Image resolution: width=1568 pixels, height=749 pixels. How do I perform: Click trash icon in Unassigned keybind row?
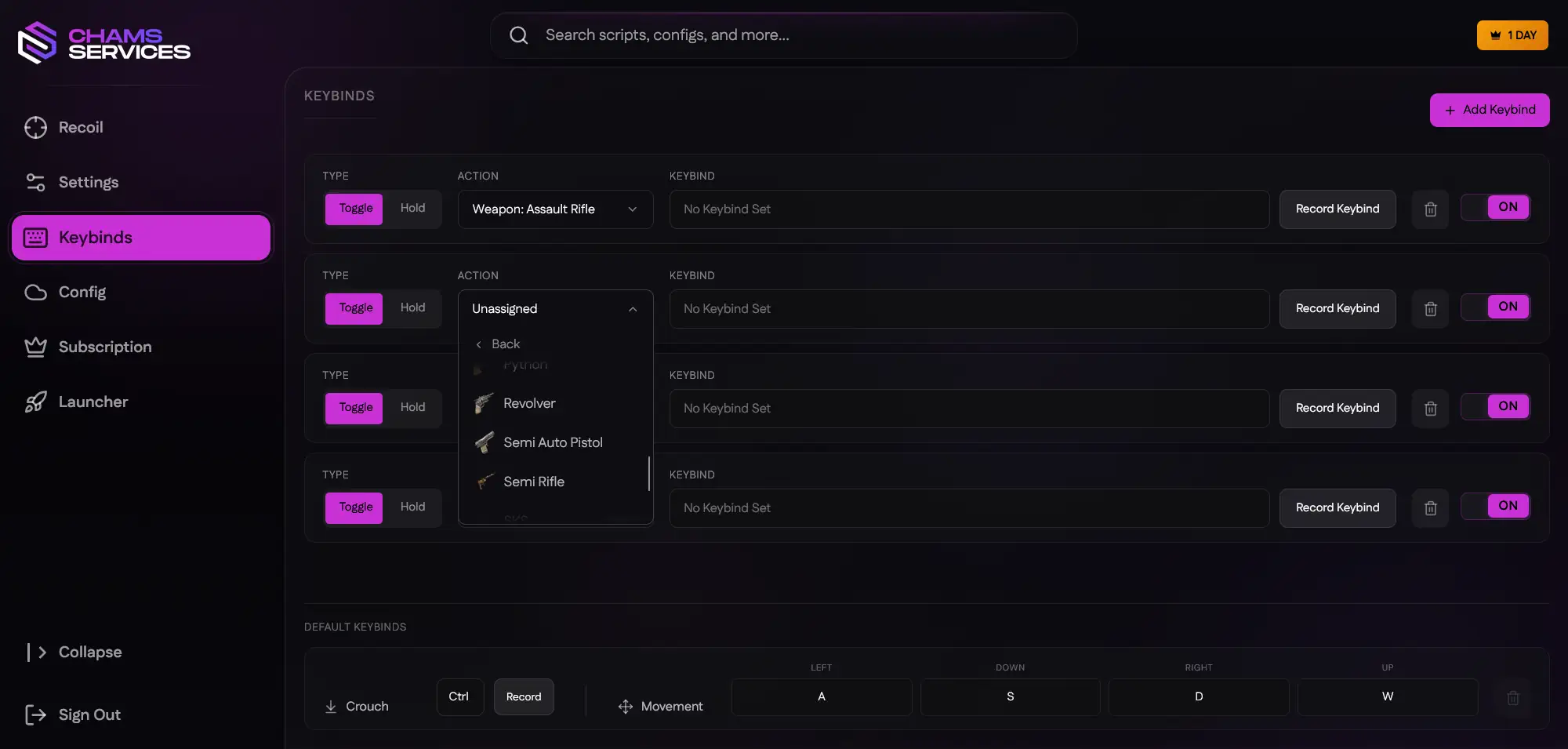pyautogui.click(x=1430, y=309)
